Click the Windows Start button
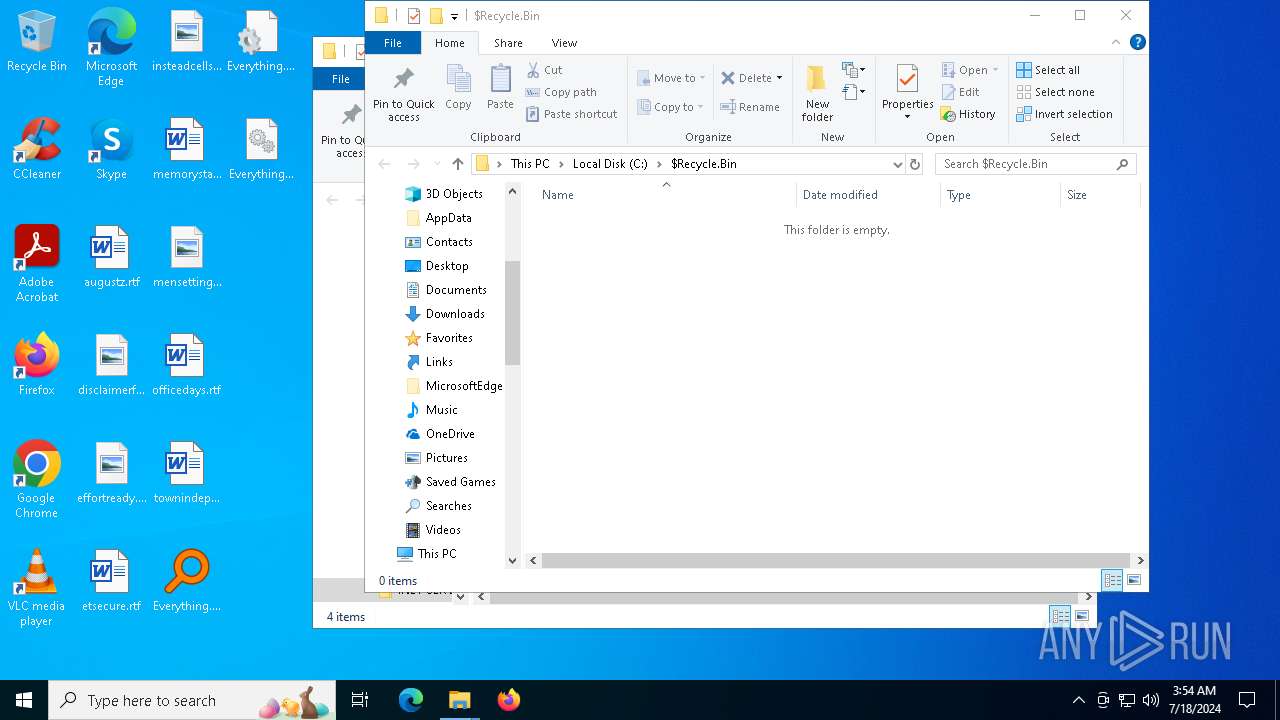The height and width of the screenshot is (720, 1280). pos(24,700)
